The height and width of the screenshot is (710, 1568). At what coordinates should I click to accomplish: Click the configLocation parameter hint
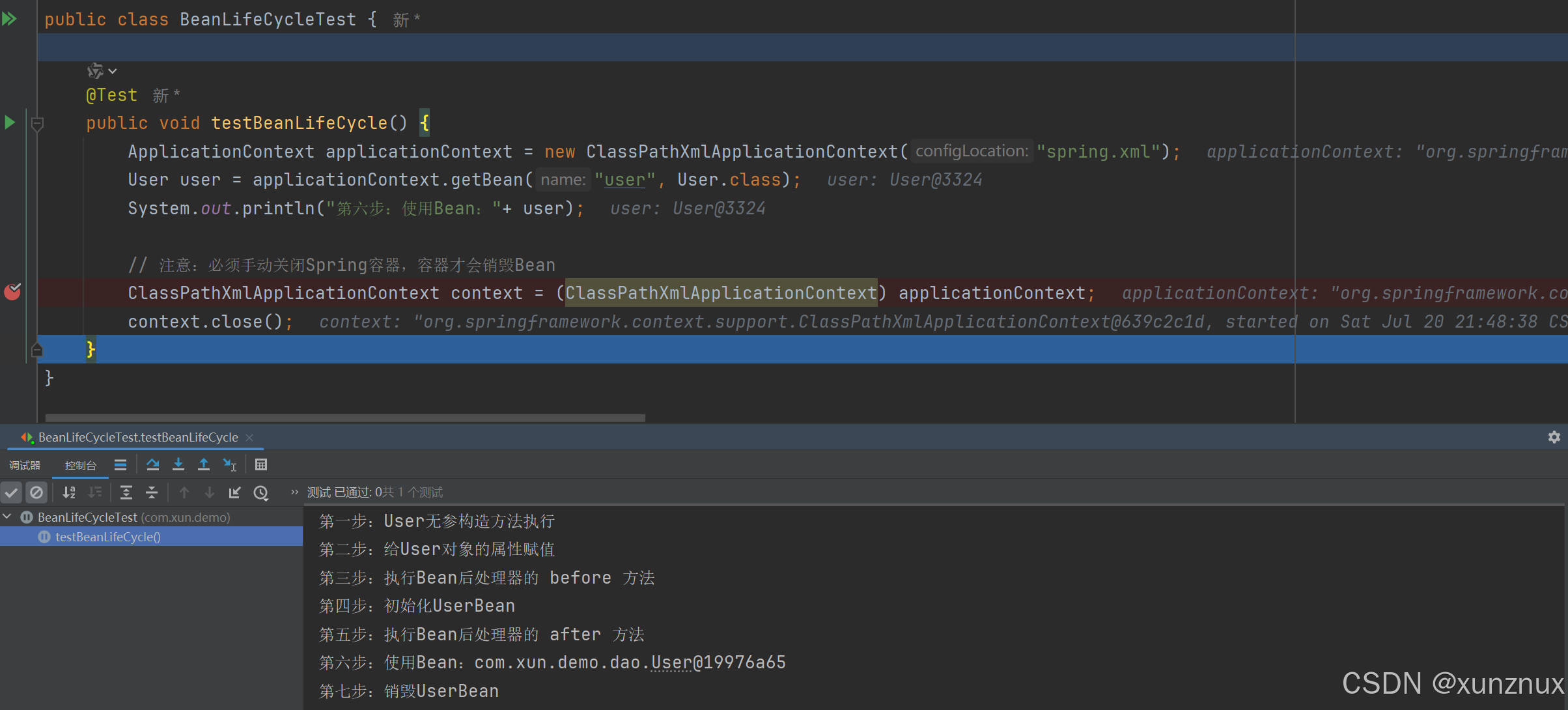click(x=972, y=151)
